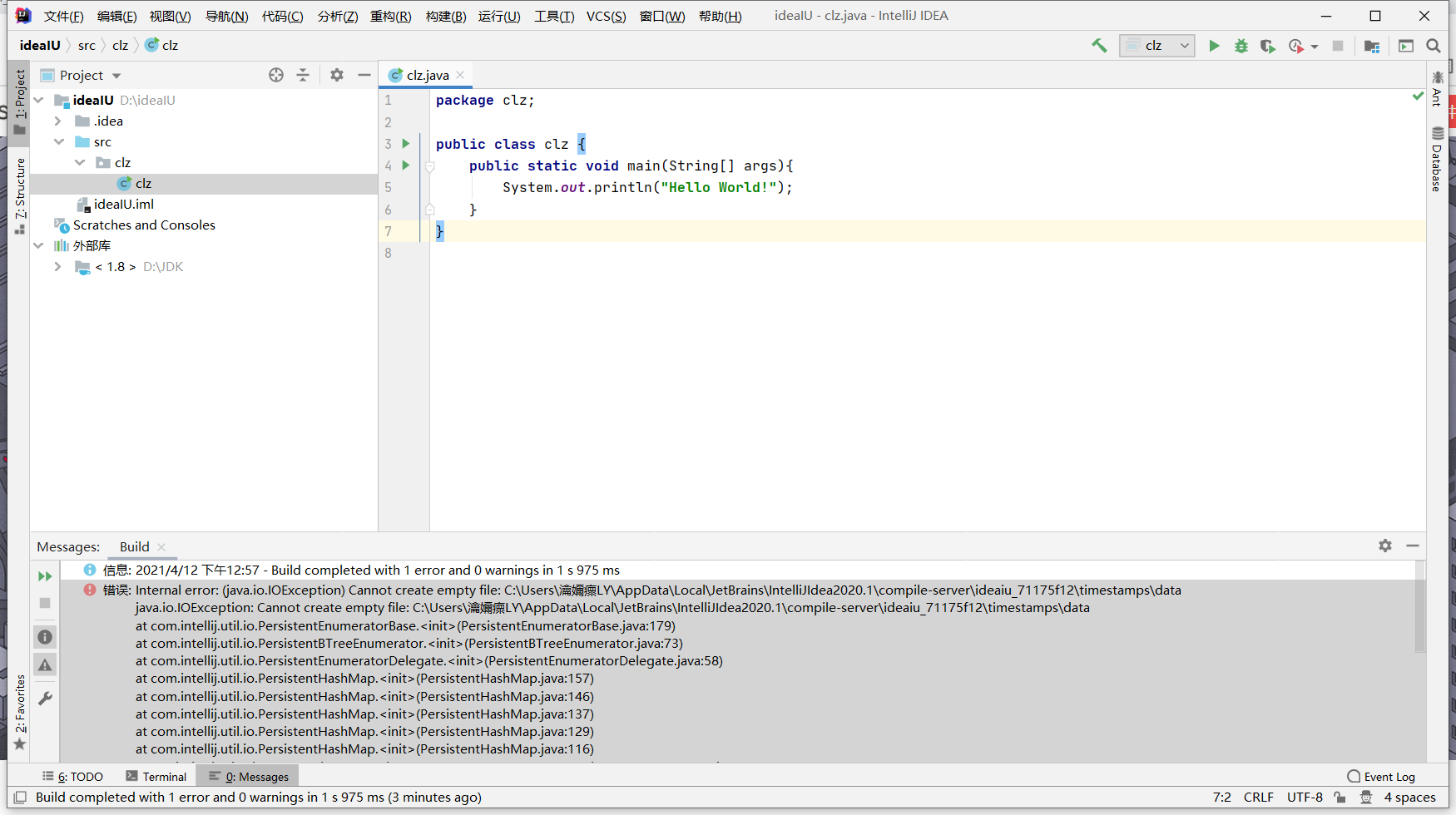Open the 6: TODO tool window
The height and width of the screenshot is (815, 1456).
pos(73,777)
